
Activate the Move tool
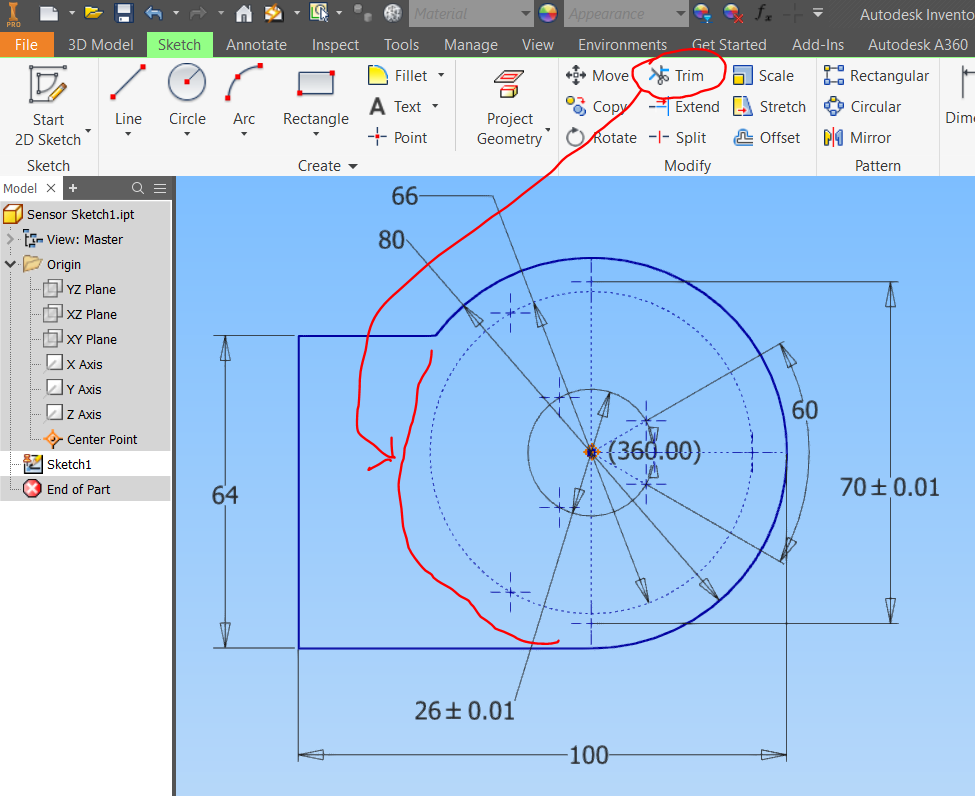coord(597,74)
